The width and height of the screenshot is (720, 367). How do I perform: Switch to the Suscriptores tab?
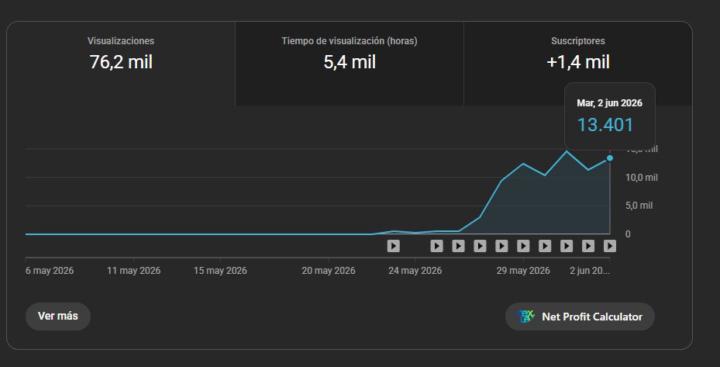tap(578, 64)
